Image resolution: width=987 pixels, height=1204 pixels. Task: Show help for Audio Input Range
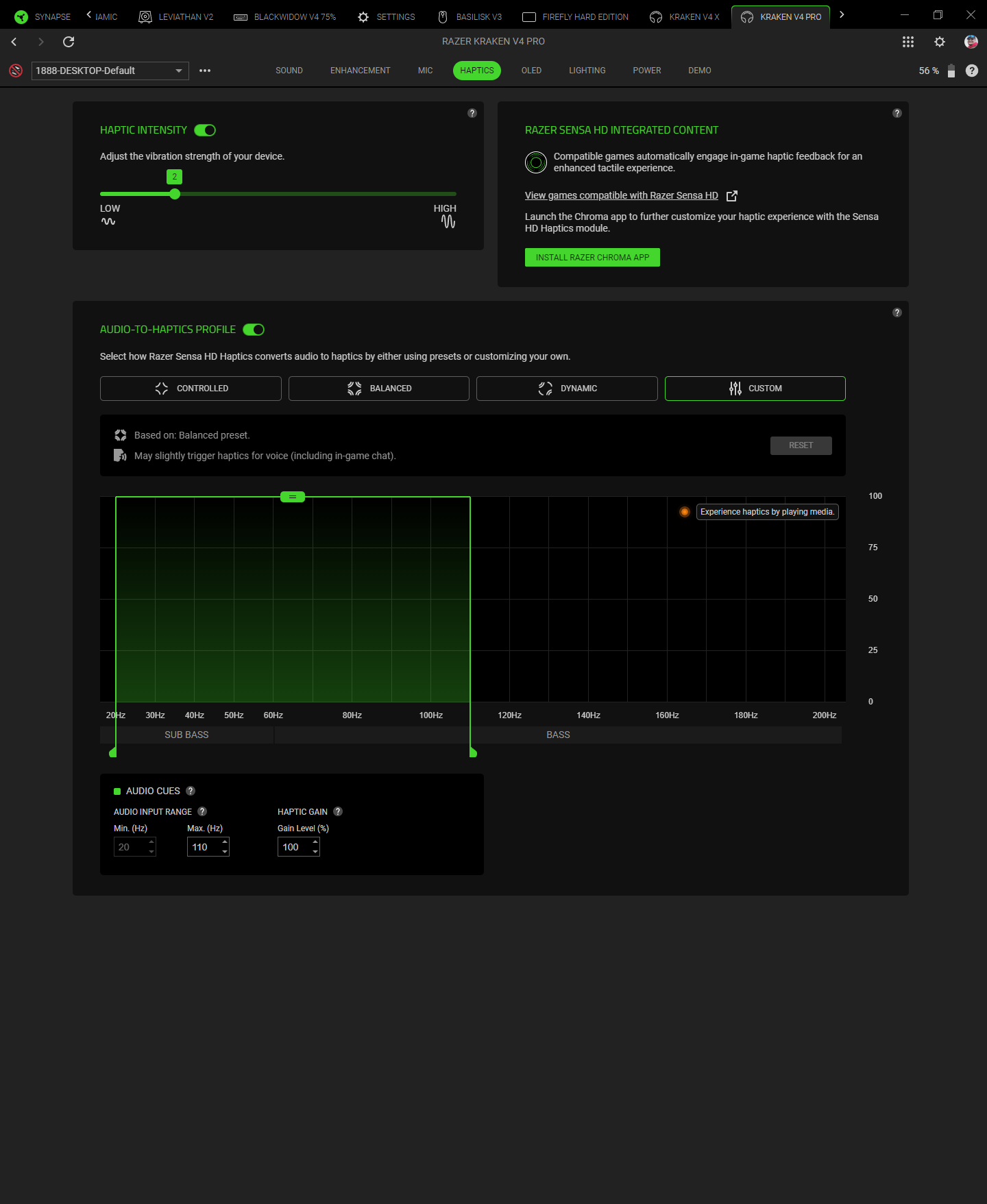click(x=202, y=811)
